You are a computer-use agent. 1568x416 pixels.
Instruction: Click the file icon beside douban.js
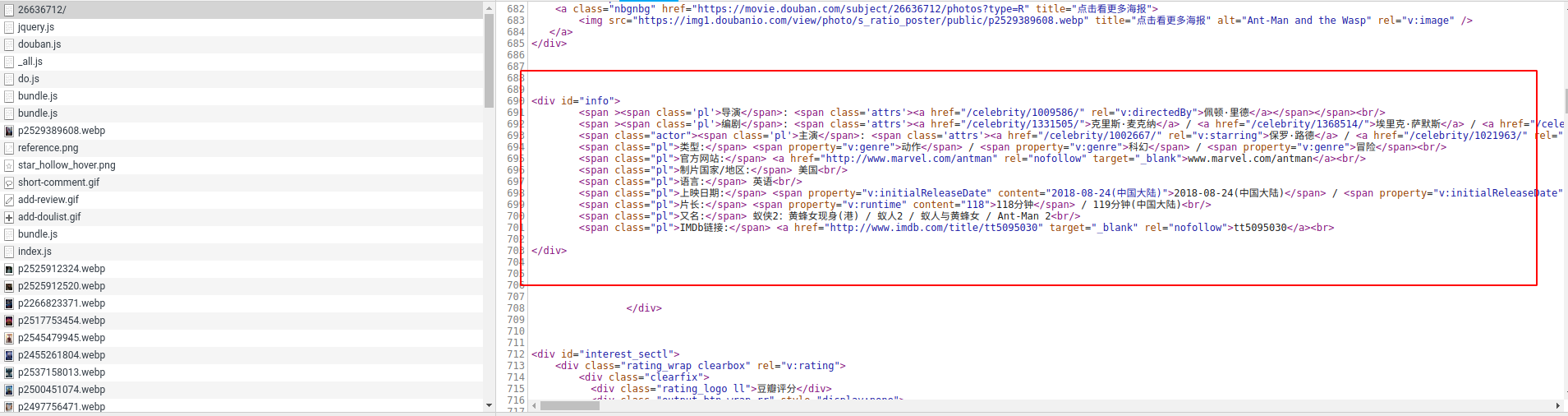pos(9,44)
